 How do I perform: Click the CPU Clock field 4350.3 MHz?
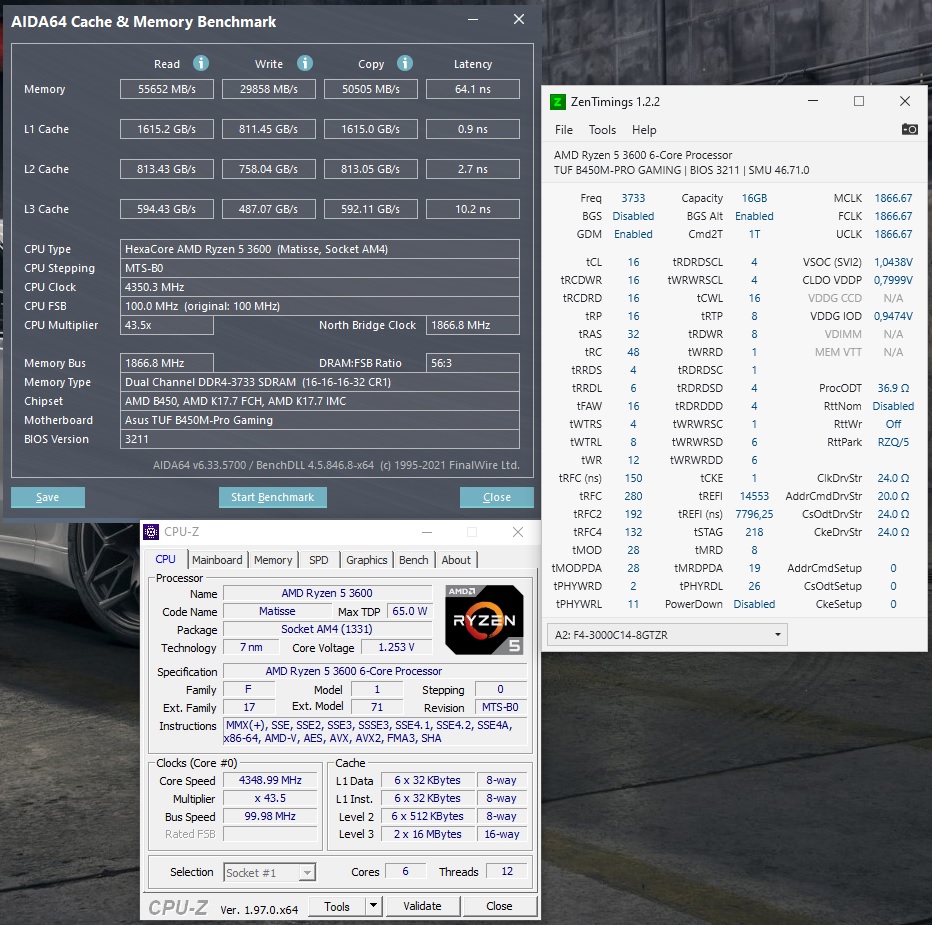(320, 287)
